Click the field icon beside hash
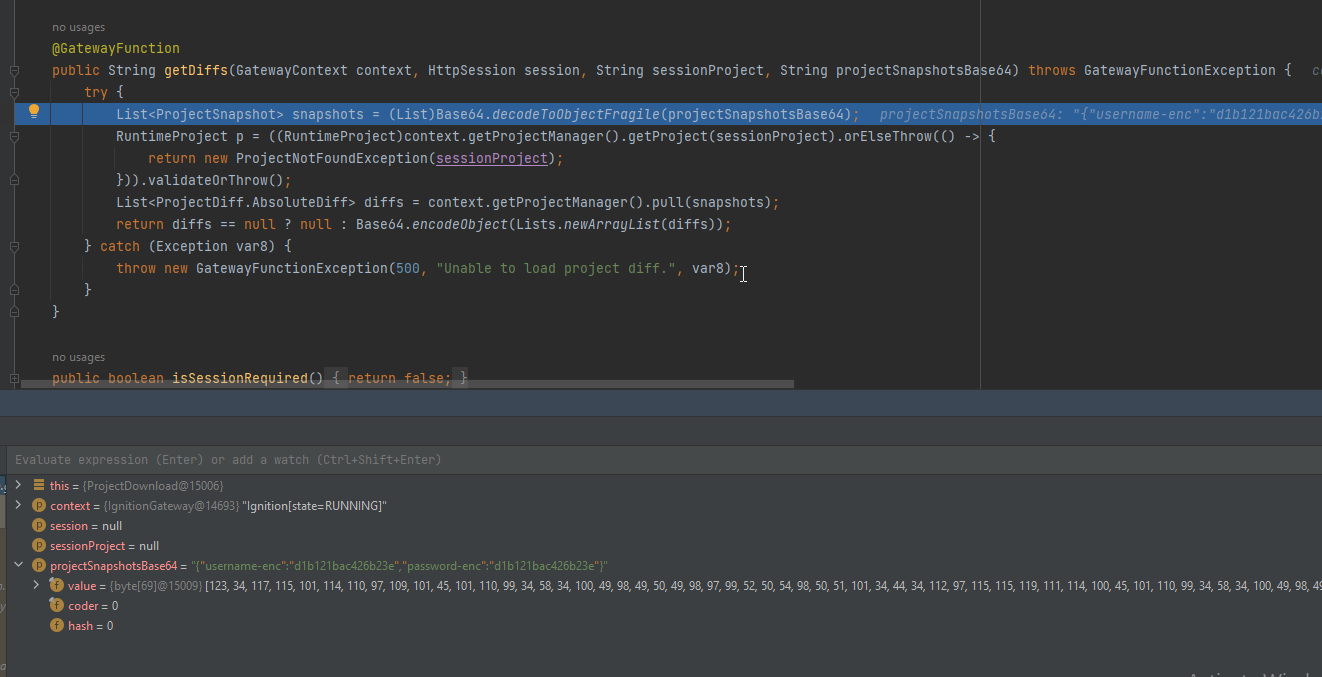1322x677 pixels. (57, 626)
